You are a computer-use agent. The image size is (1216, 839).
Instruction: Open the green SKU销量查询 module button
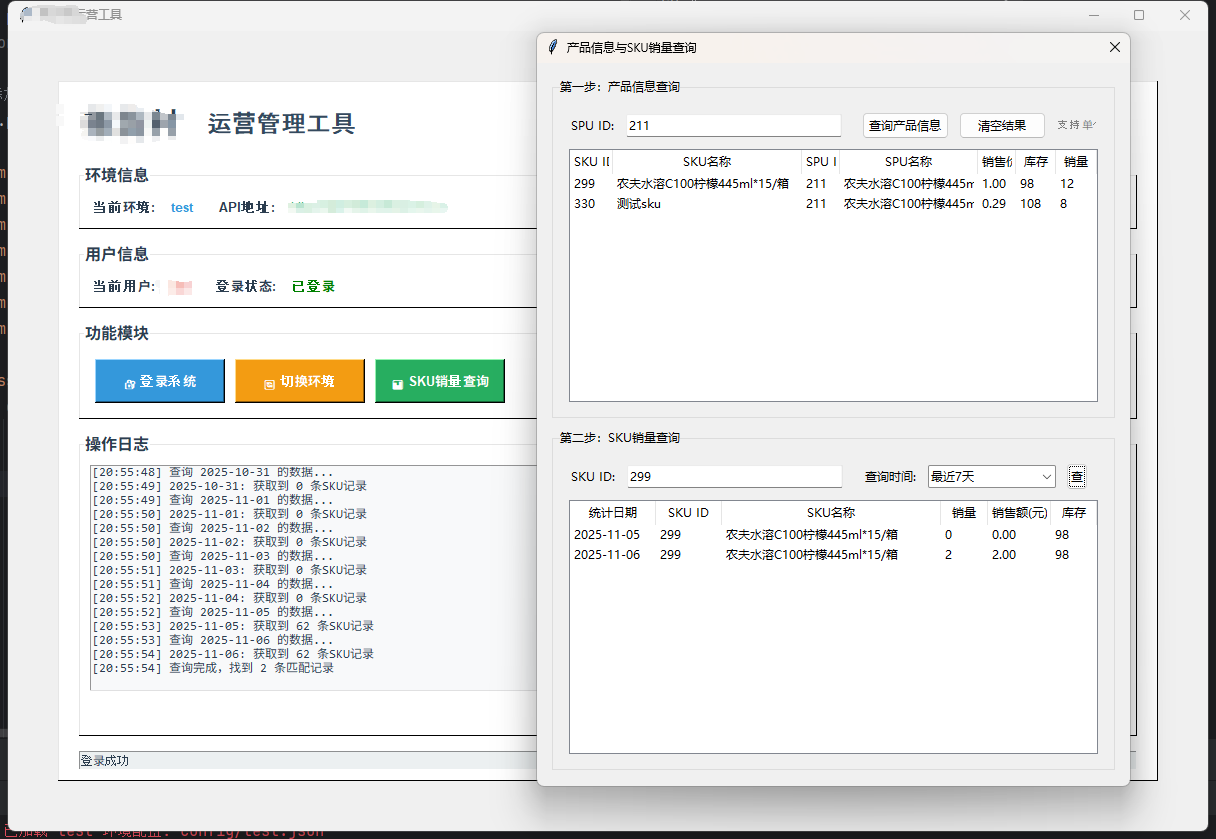click(x=440, y=381)
